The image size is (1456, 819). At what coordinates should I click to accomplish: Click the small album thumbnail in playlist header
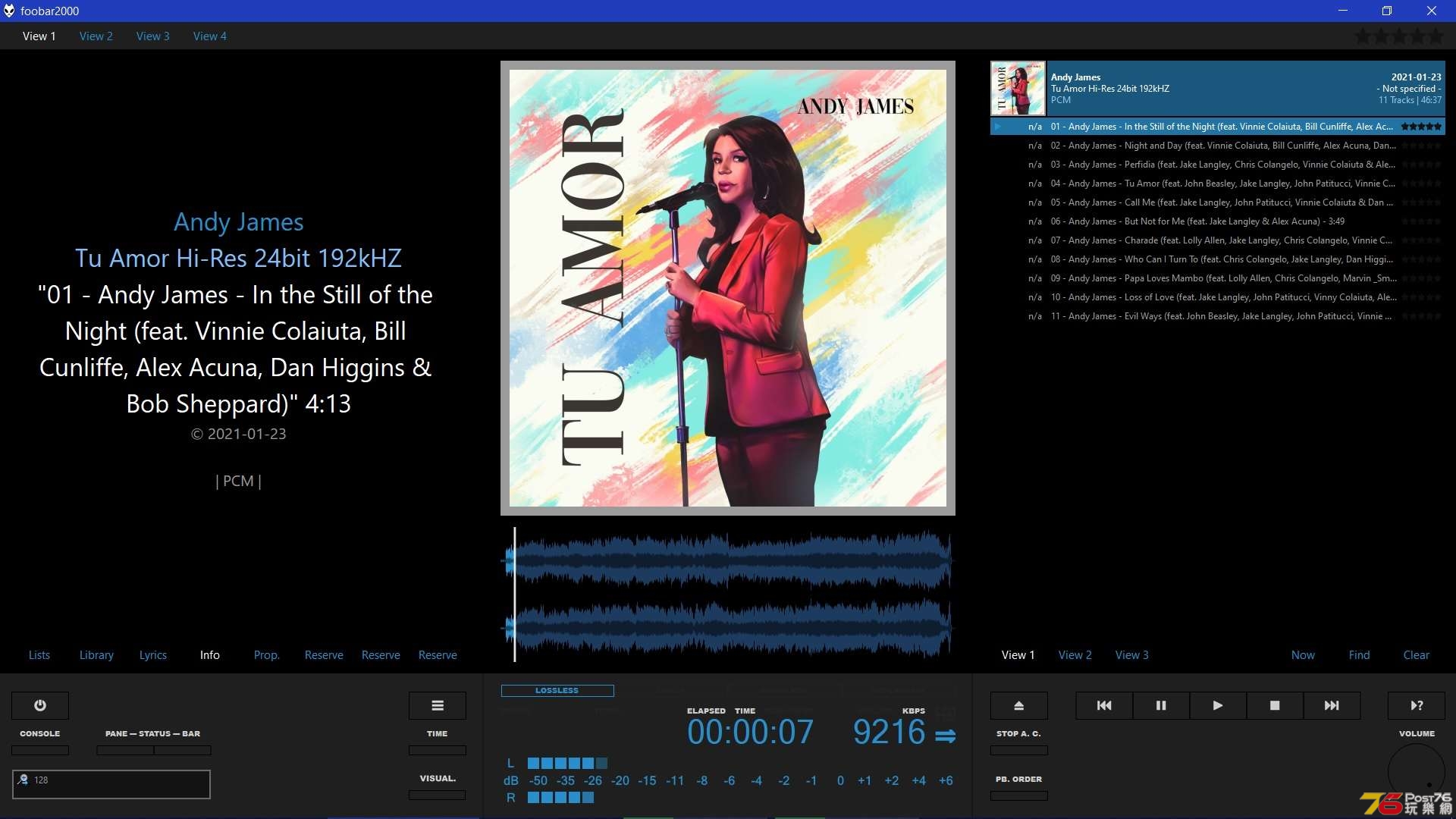click(1018, 88)
